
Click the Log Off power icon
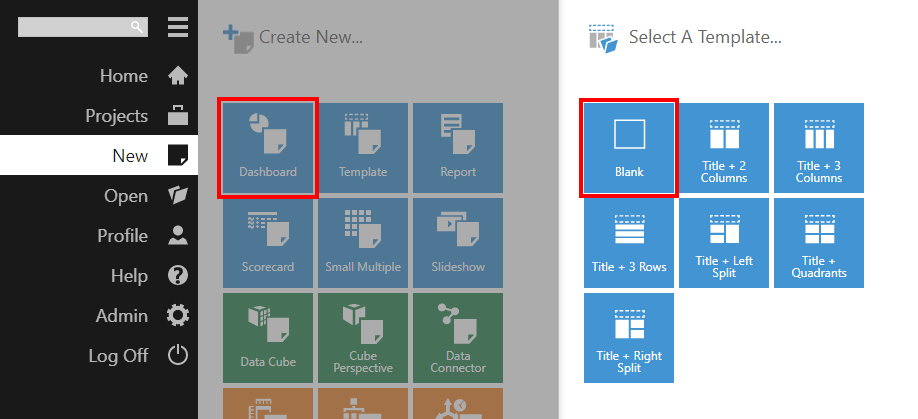tap(178, 356)
